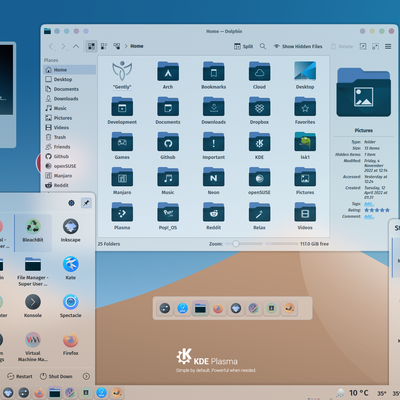Launch Konsole from the launcher

(x=33, y=306)
